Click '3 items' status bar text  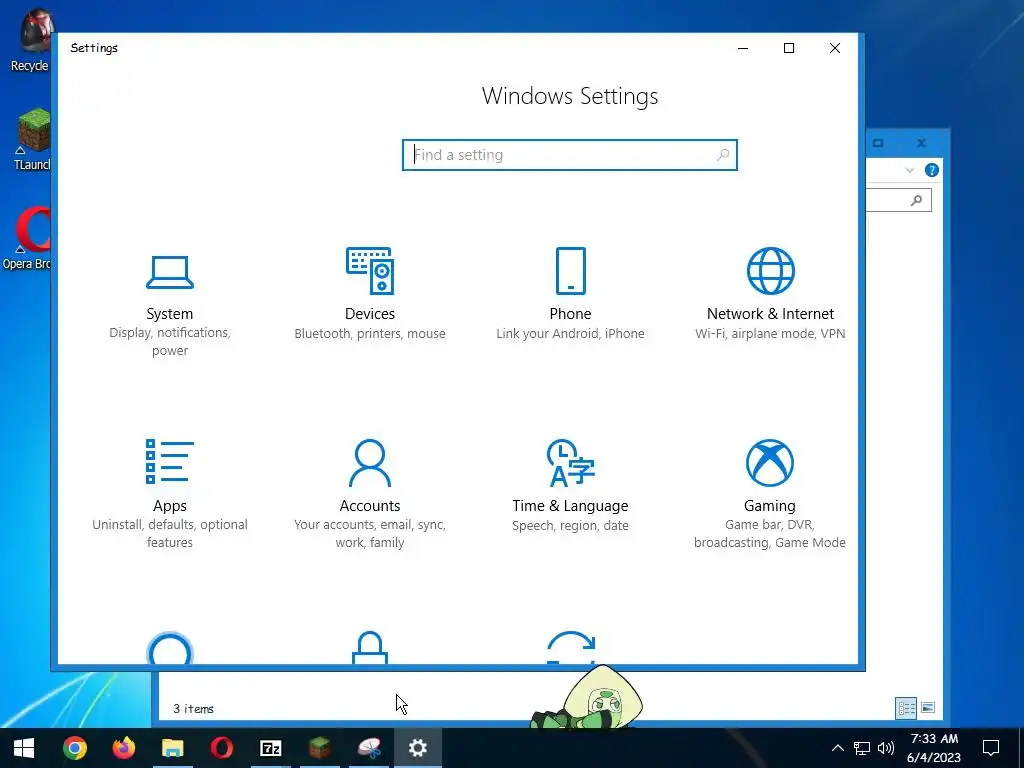pos(193,709)
